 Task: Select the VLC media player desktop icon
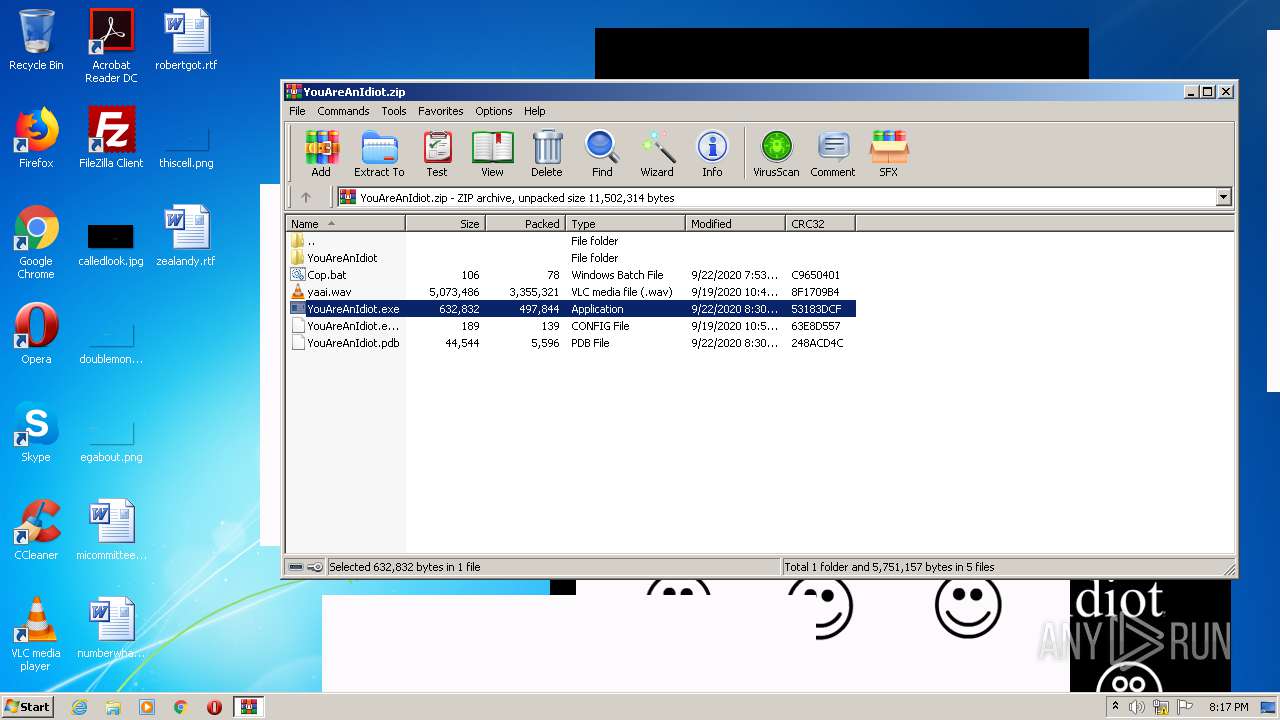pos(36,634)
